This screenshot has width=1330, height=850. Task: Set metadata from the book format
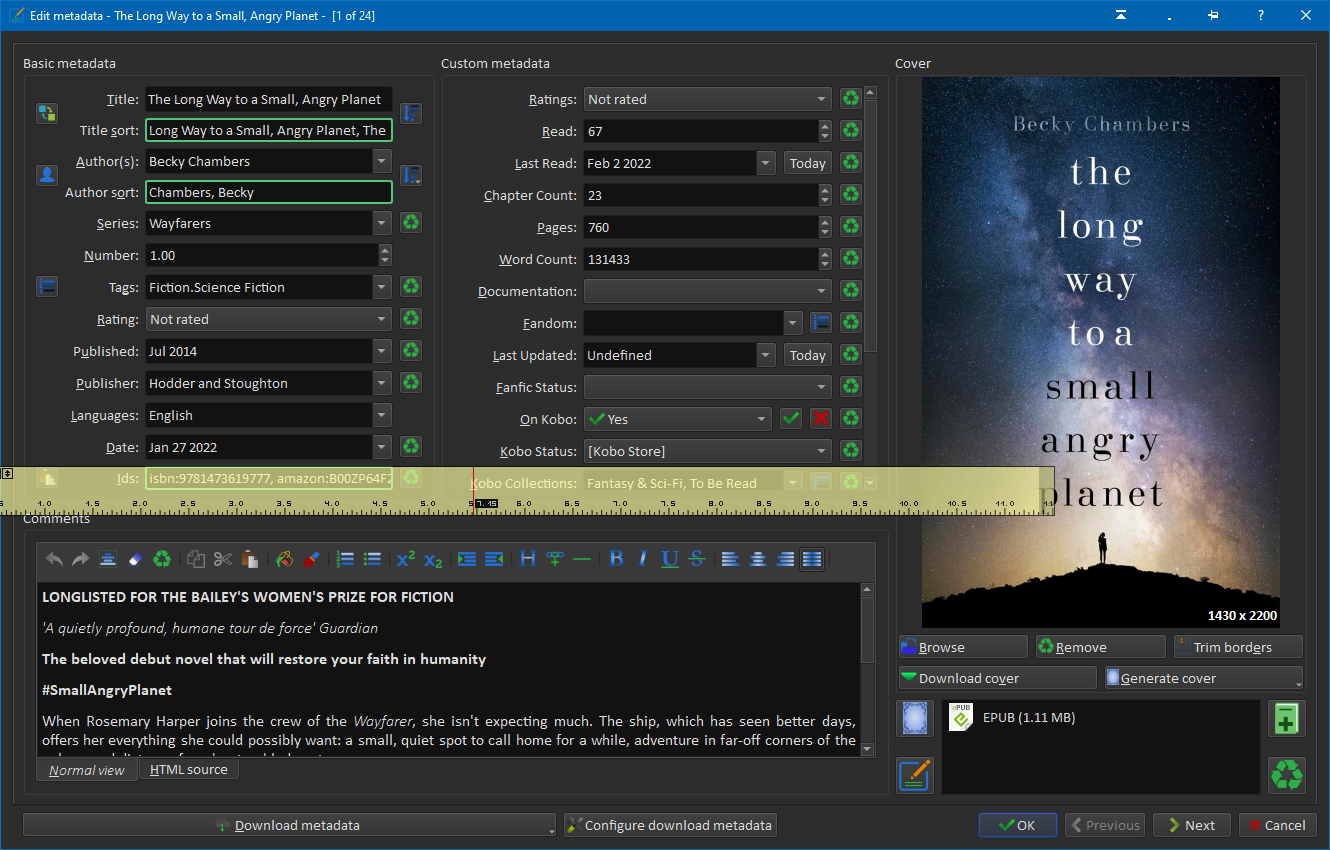[916, 775]
